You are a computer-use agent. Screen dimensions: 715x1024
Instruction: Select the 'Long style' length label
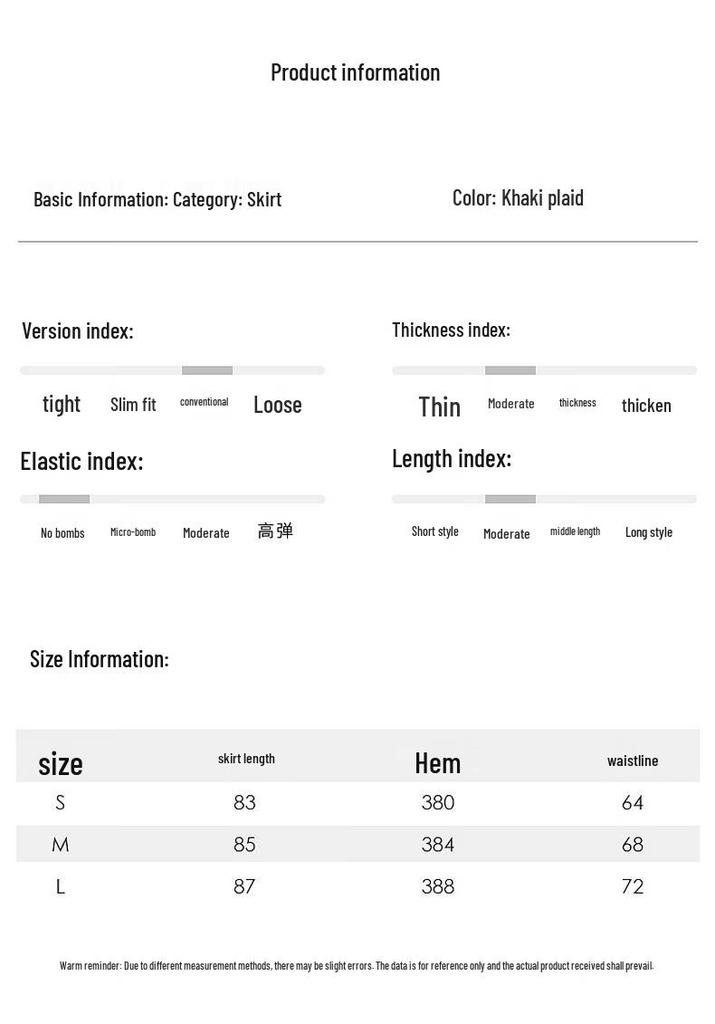pos(648,532)
